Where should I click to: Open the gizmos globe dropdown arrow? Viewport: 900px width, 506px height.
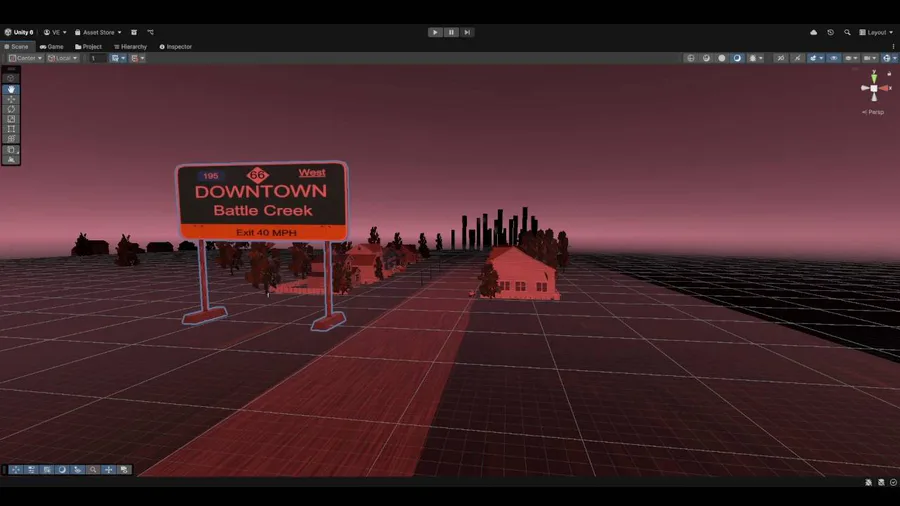895,58
